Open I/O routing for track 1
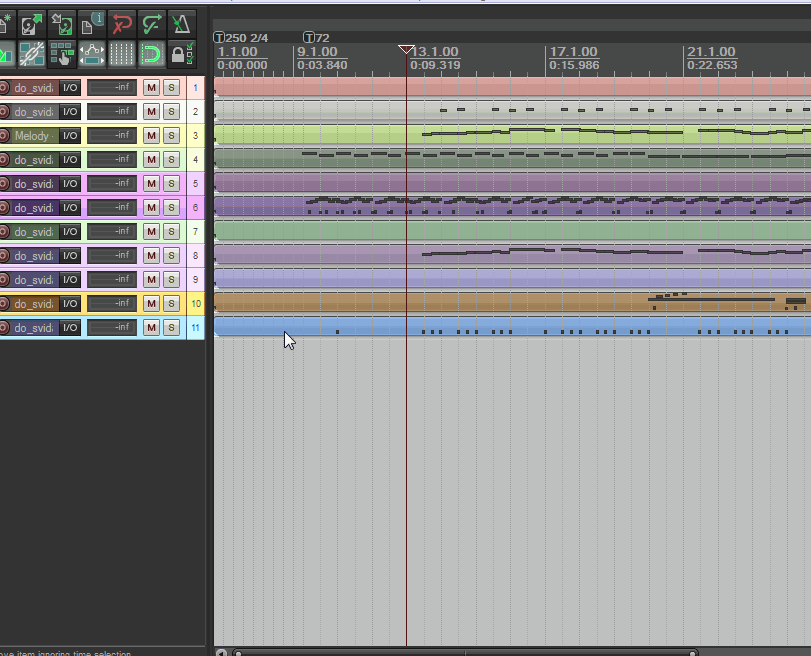Viewport: 811px width, 656px height. click(x=70, y=87)
